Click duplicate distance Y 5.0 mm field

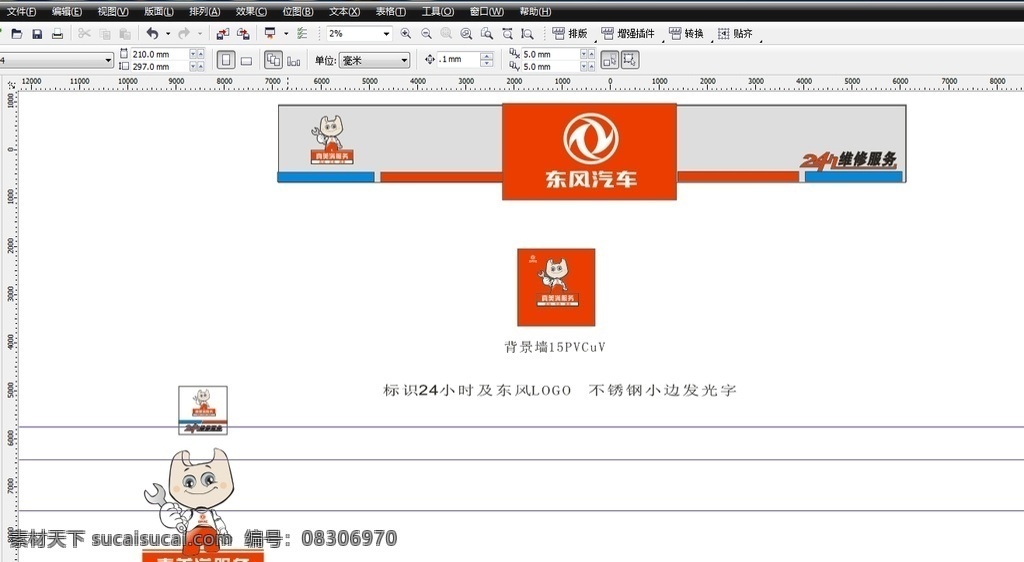[x=550, y=67]
